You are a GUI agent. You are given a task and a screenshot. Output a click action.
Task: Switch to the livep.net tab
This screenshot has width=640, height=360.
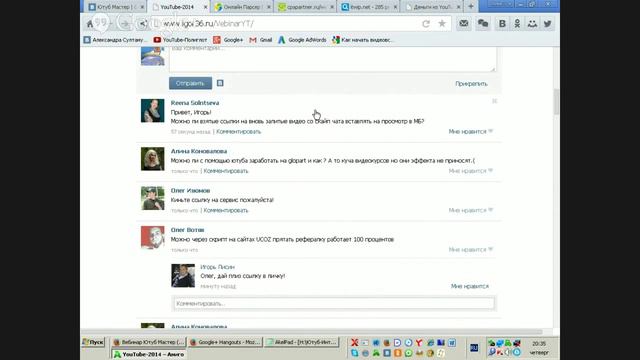(369, 7)
